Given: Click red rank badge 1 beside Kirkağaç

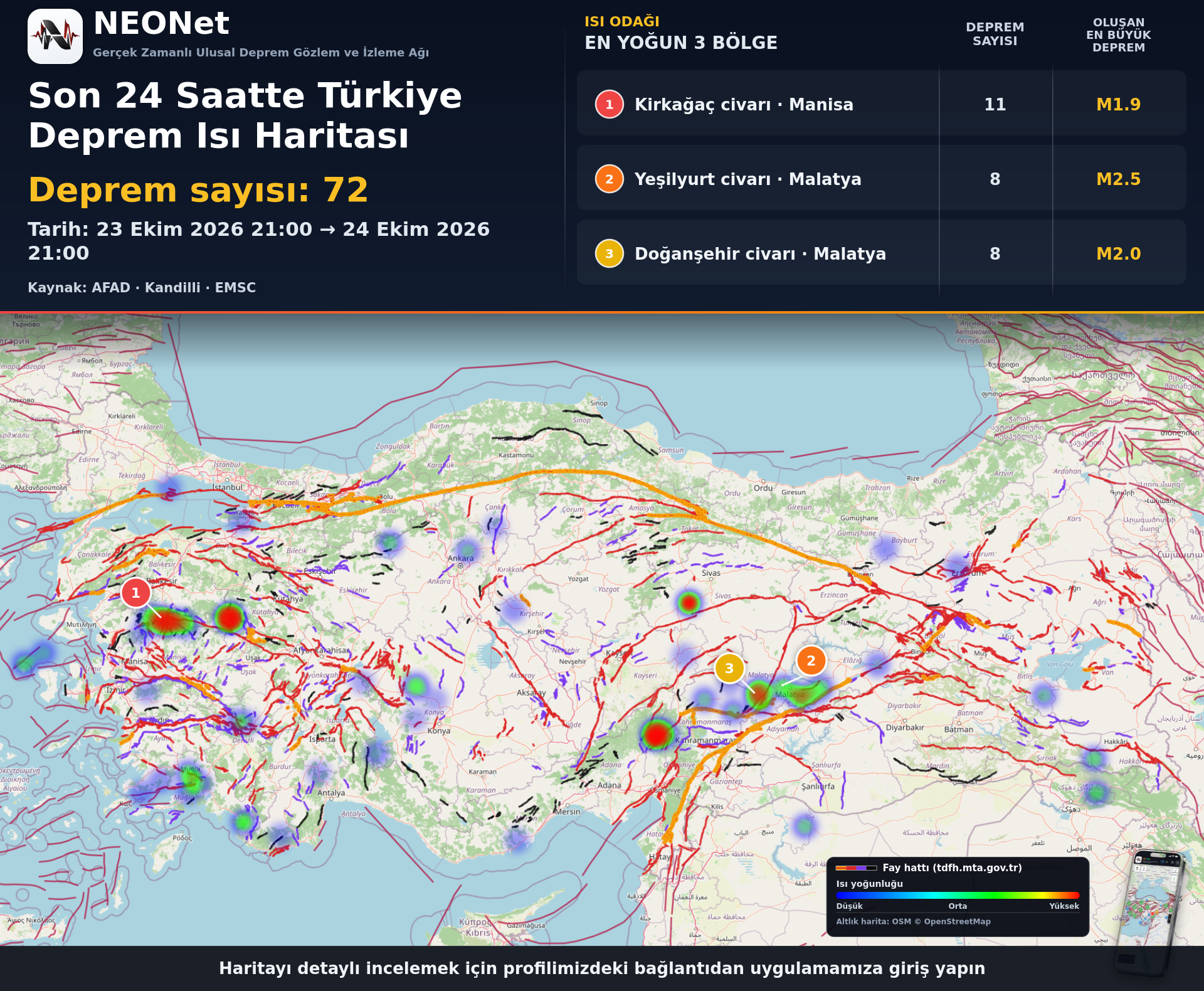Looking at the screenshot, I should click(609, 104).
